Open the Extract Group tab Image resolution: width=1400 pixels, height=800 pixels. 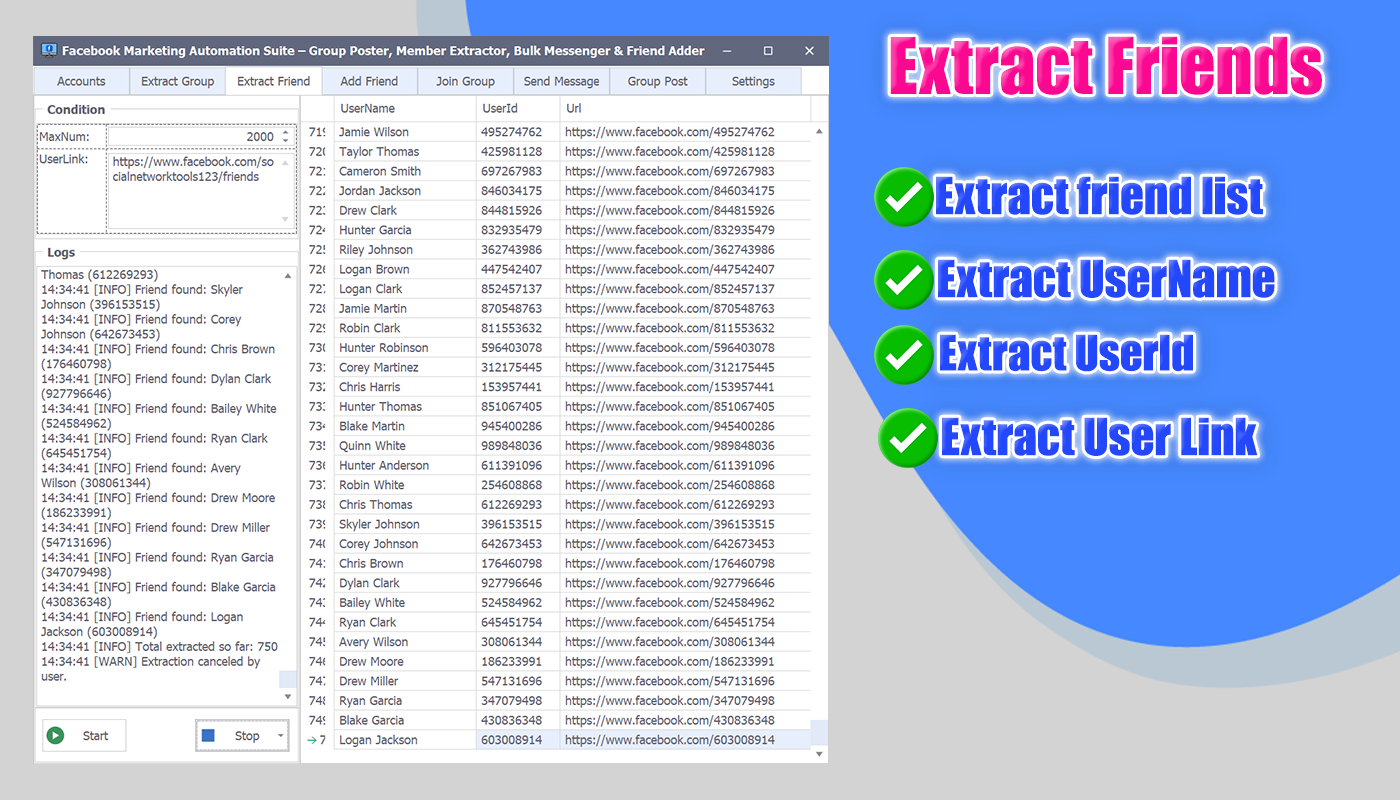coord(177,81)
